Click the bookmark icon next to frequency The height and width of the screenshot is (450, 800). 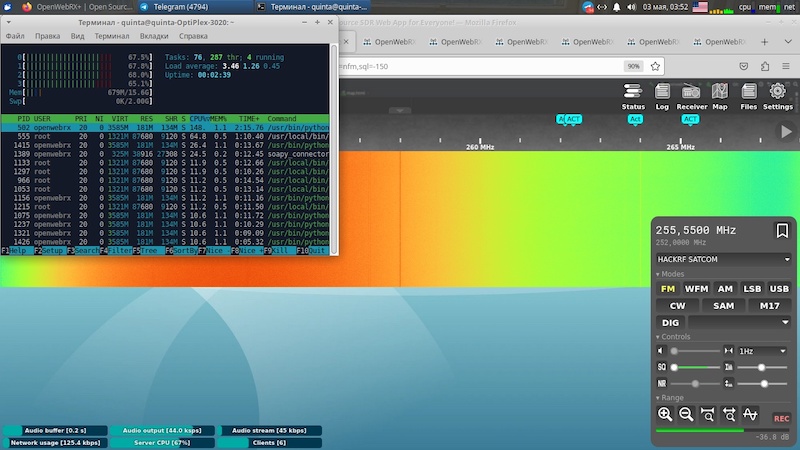(x=781, y=231)
